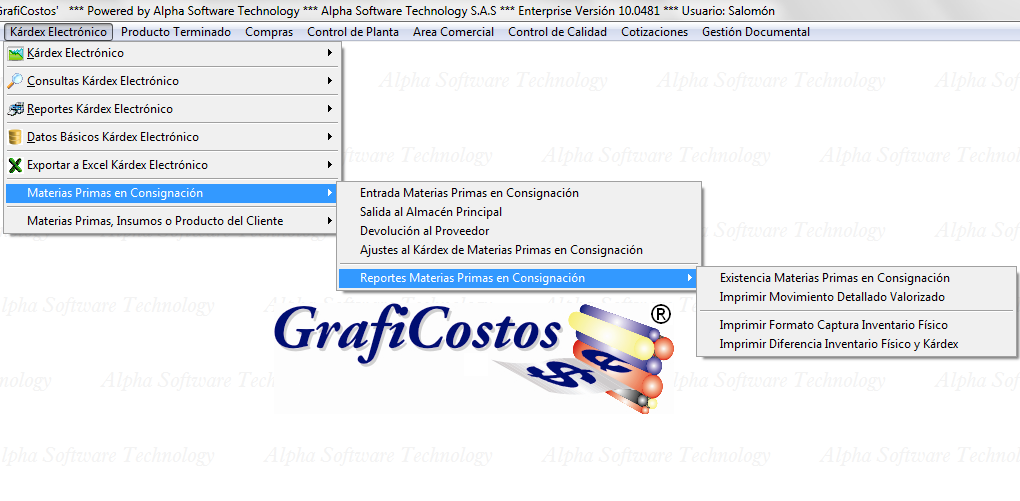Choose Imprimir Formato Captura Inventario Físico
The width and height of the screenshot is (1020, 501).
click(833, 325)
